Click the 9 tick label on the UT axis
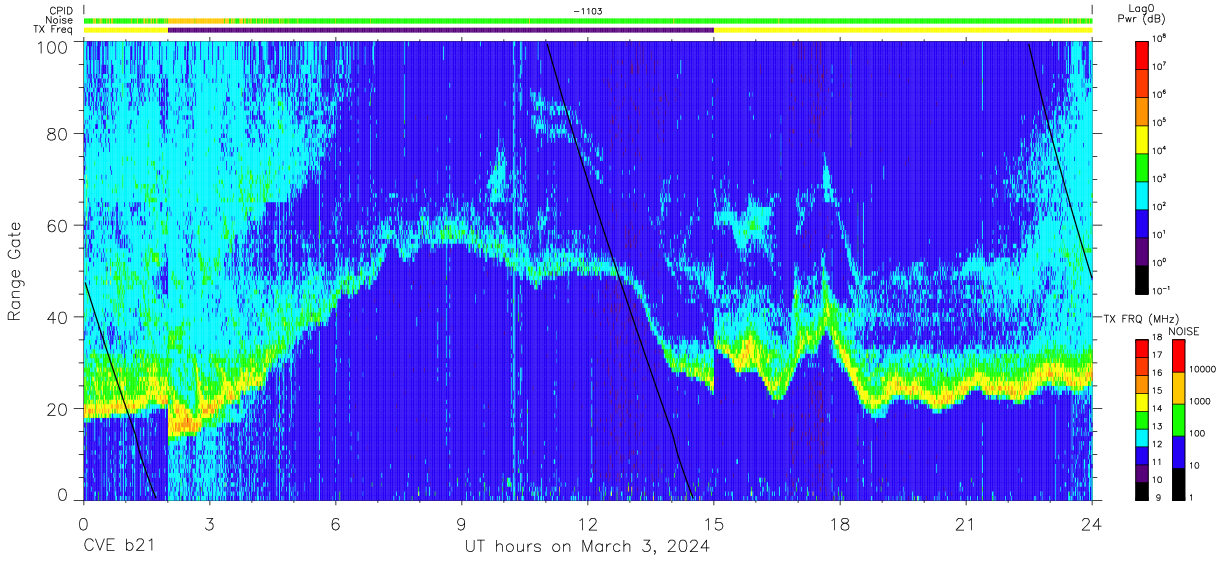Screen dimensions: 1228x567 [461, 524]
